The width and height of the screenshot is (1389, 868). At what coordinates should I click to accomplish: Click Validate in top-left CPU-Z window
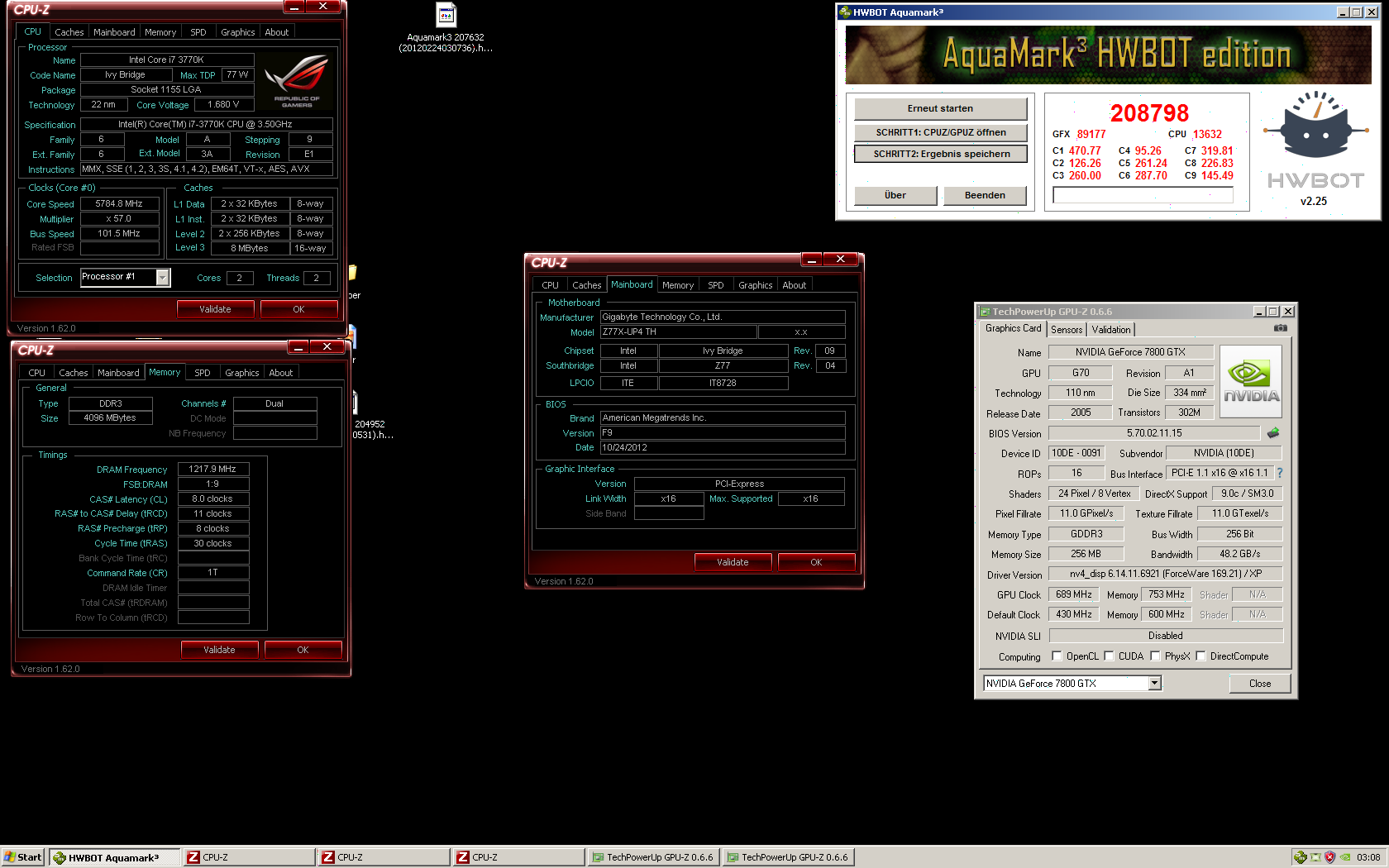point(215,309)
